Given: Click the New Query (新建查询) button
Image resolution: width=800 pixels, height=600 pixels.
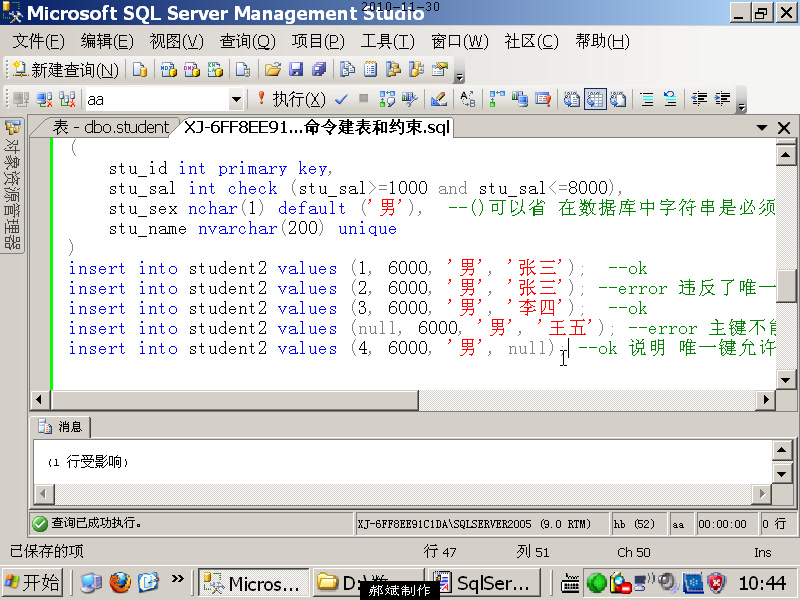Looking at the screenshot, I should (65, 69).
